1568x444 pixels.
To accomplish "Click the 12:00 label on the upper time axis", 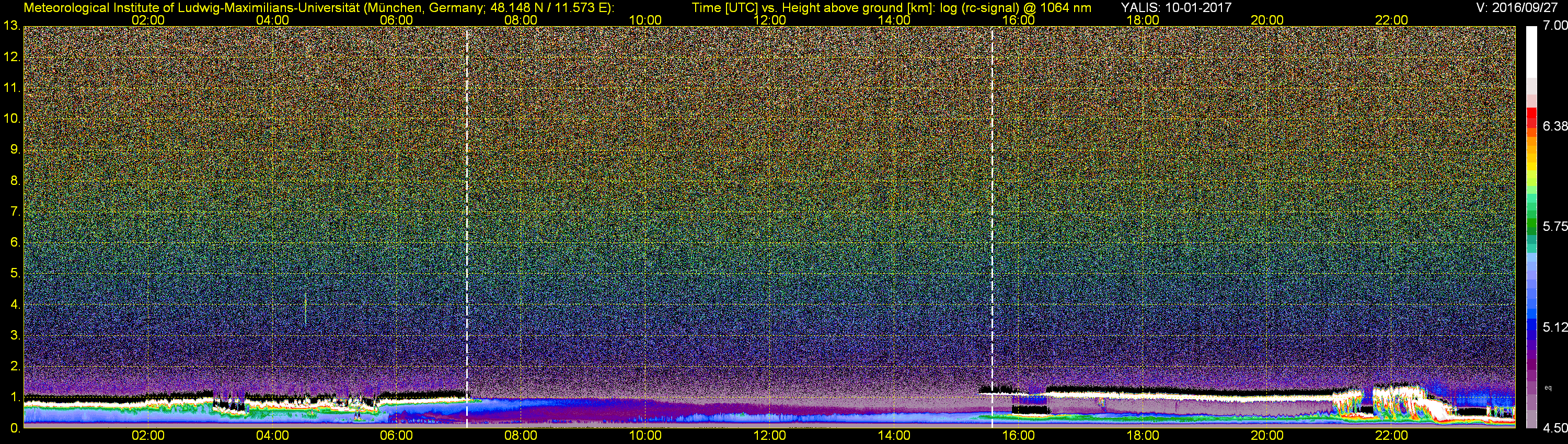I will point(769,20).
